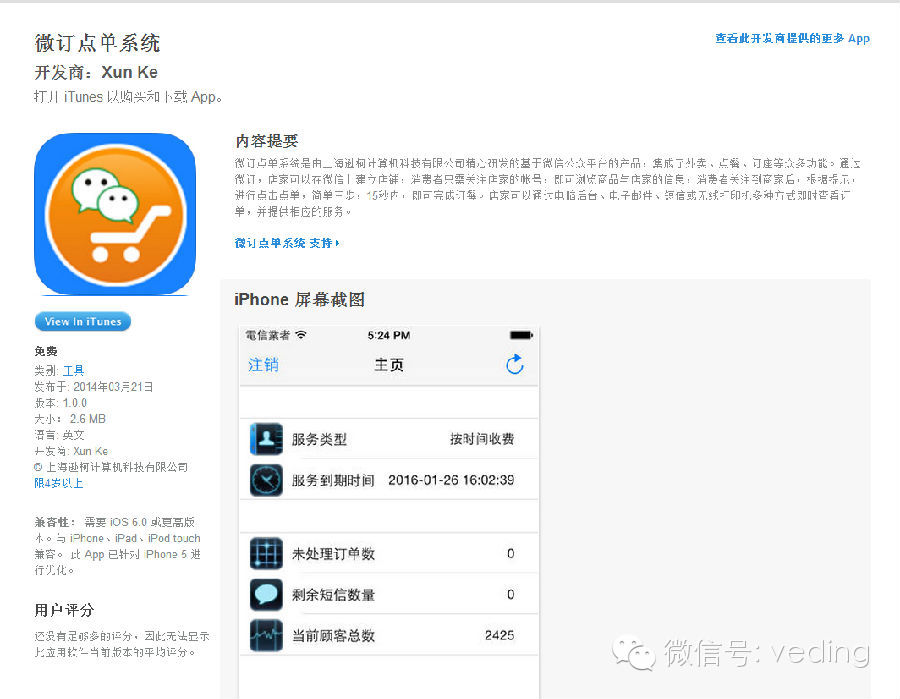Image resolution: width=900 pixels, height=699 pixels.
Task: Click the 内容提要 heading
Action: (x=266, y=141)
